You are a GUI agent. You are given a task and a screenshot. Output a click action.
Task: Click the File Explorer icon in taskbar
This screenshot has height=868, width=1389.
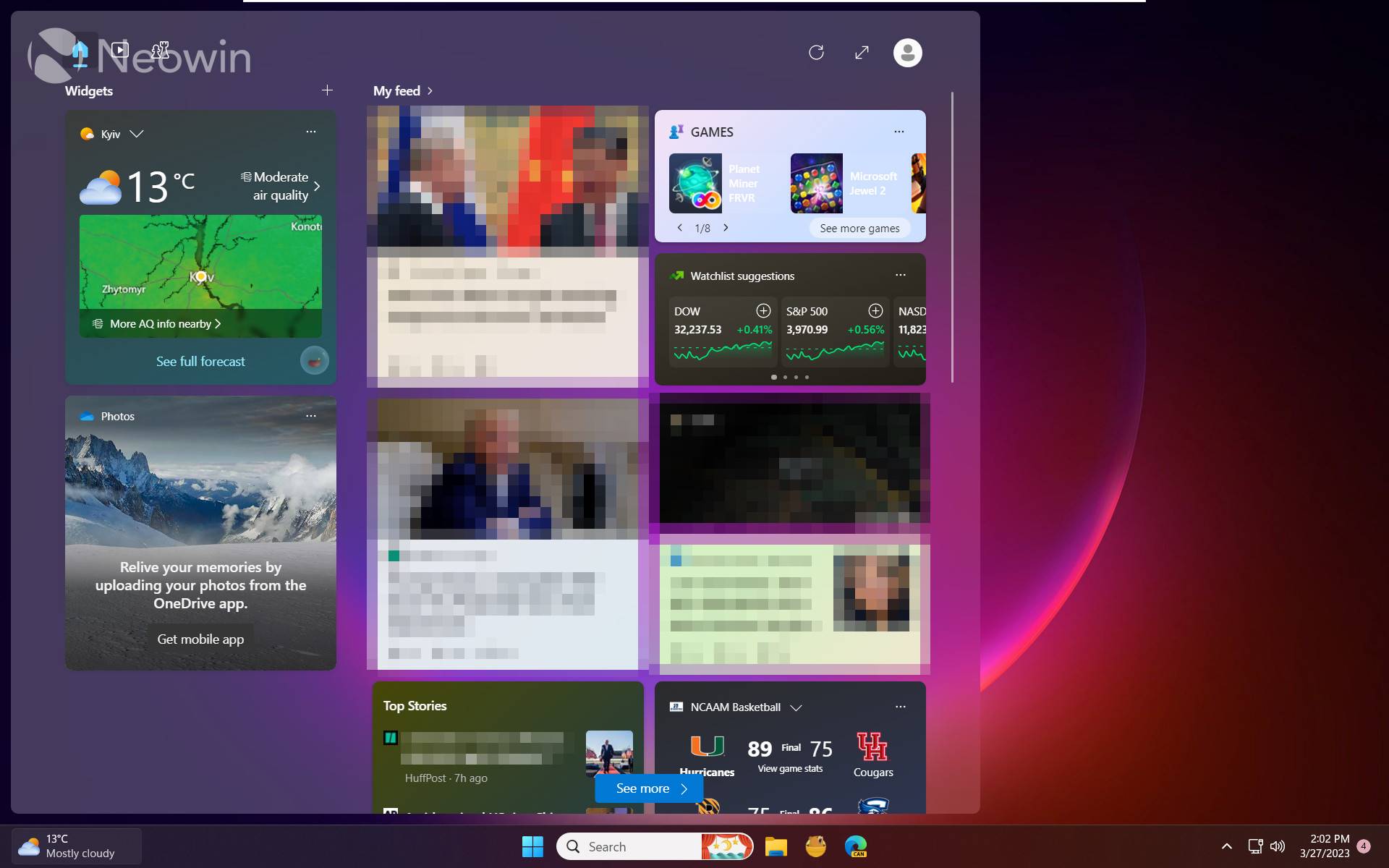776,846
